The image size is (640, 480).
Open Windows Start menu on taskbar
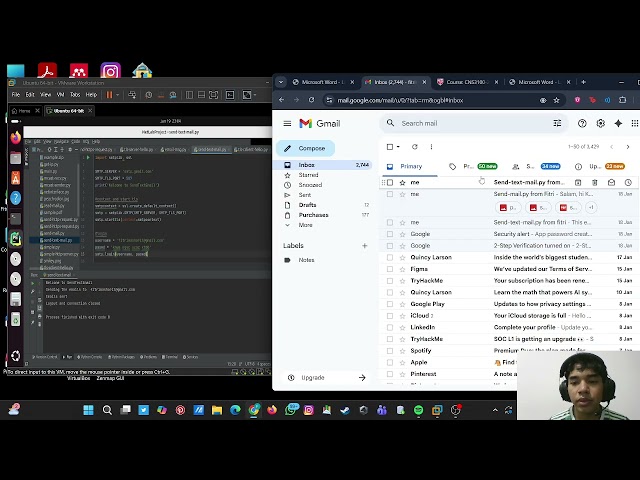[x=88, y=410]
